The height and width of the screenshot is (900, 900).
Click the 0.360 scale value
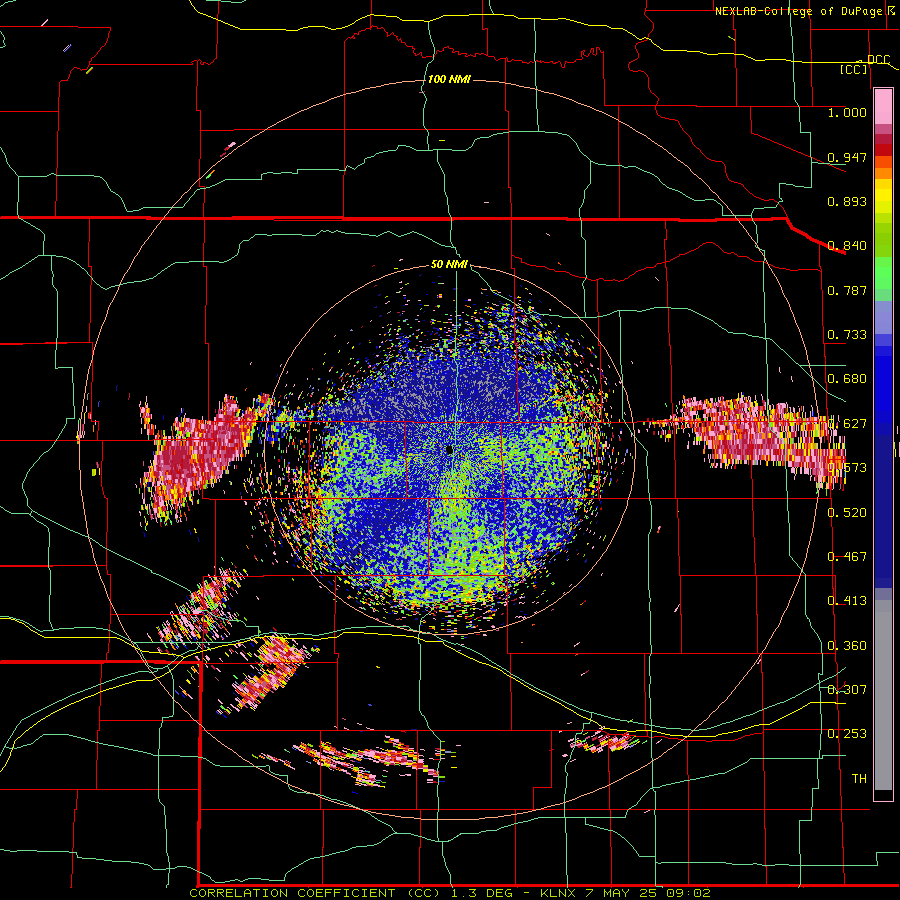[847, 645]
